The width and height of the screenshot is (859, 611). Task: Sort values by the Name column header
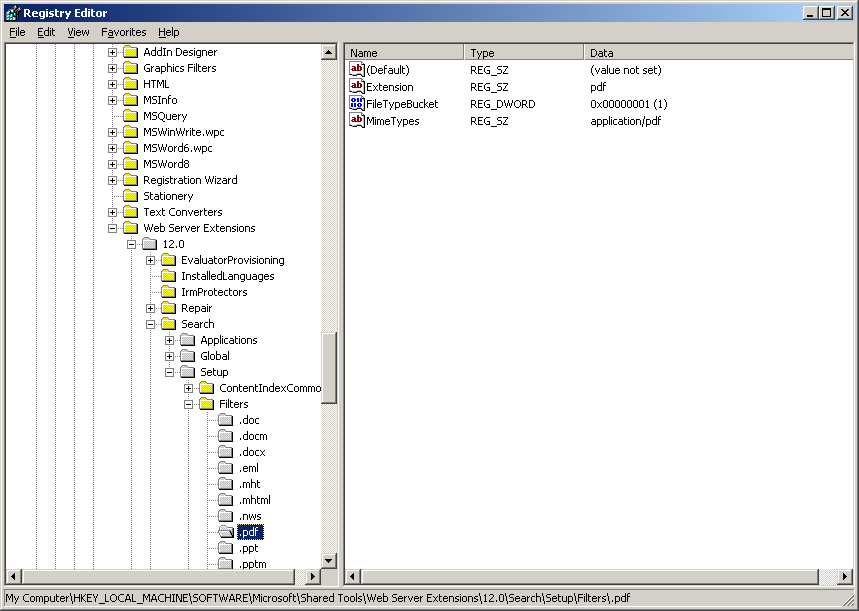click(404, 53)
